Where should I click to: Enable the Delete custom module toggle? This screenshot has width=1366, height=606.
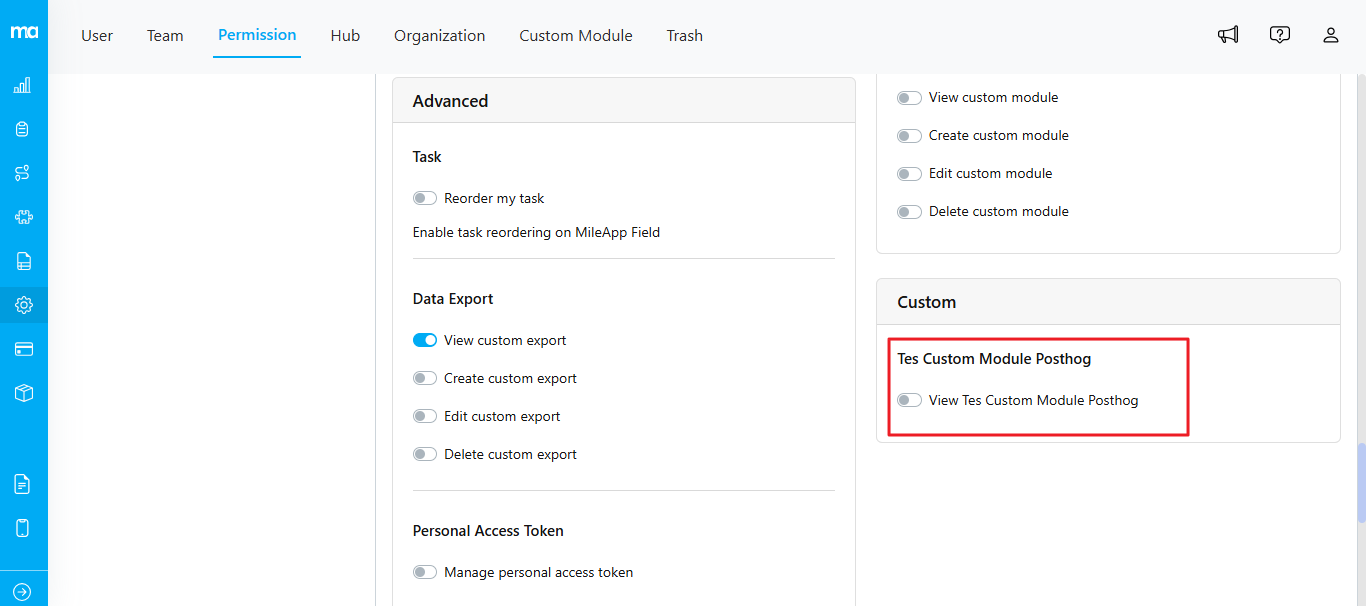(x=909, y=211)
